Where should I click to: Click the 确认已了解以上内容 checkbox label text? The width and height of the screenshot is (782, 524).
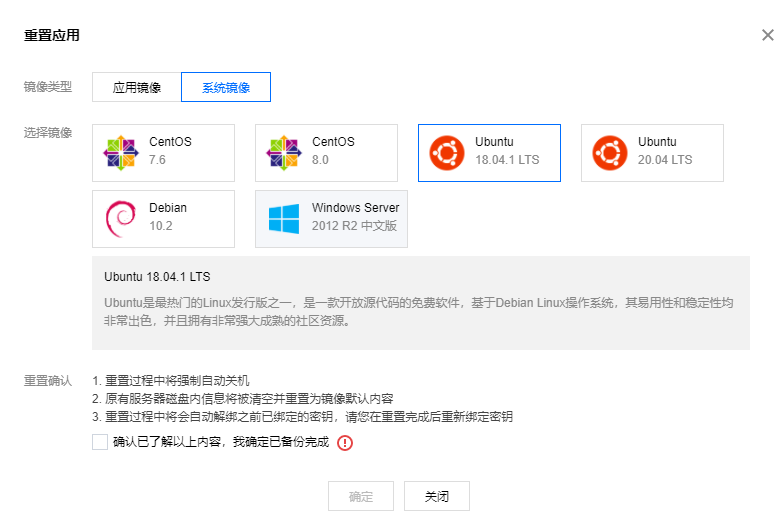click(x=220, y=442)
